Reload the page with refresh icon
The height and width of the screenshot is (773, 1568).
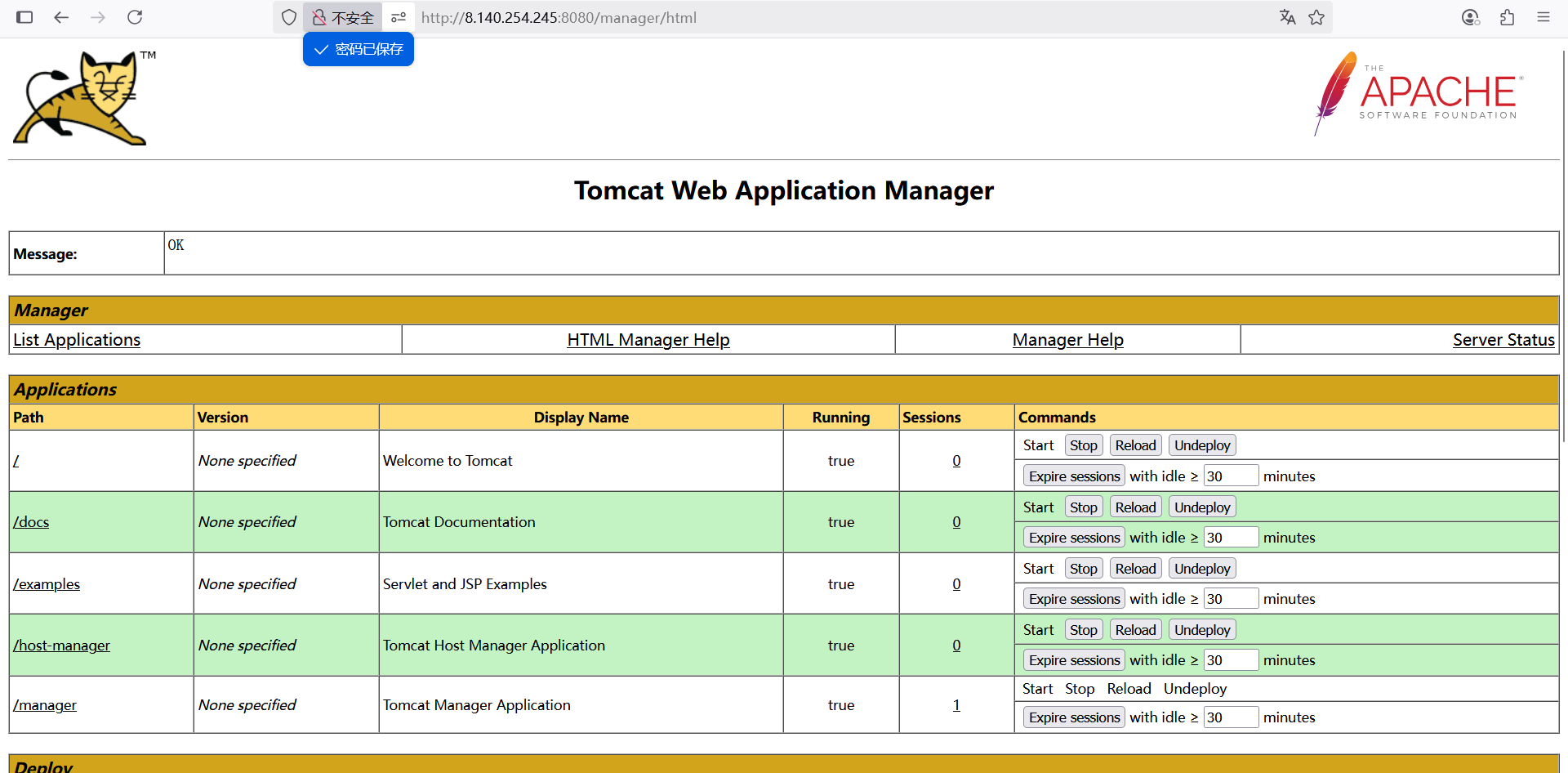(x=135, y=17)
